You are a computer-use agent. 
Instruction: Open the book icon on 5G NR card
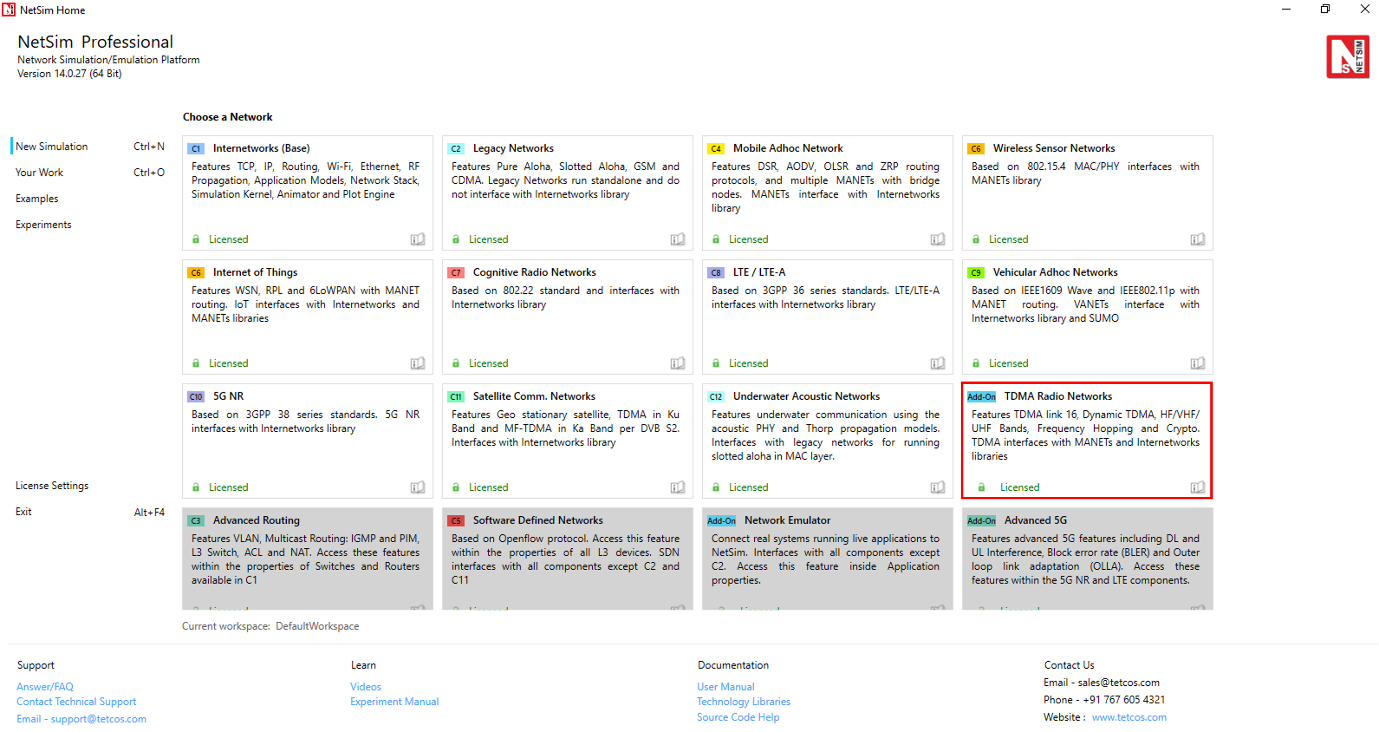pyautogui.click(x=418, y=487)
